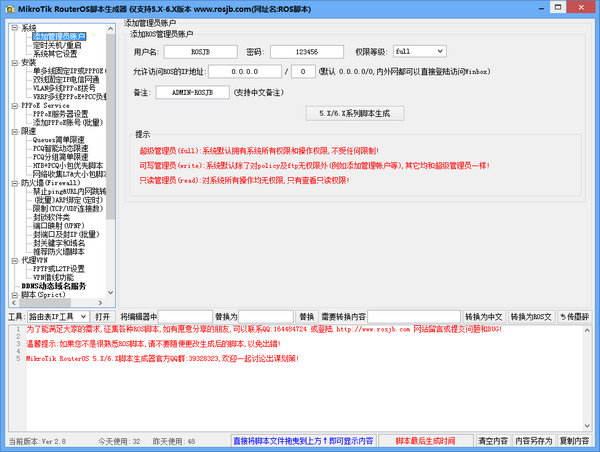Click tree horizontal scroll right arrow
Image resolution: width=600 pixels, height=452 pixels.
click(x=100, y=303)
